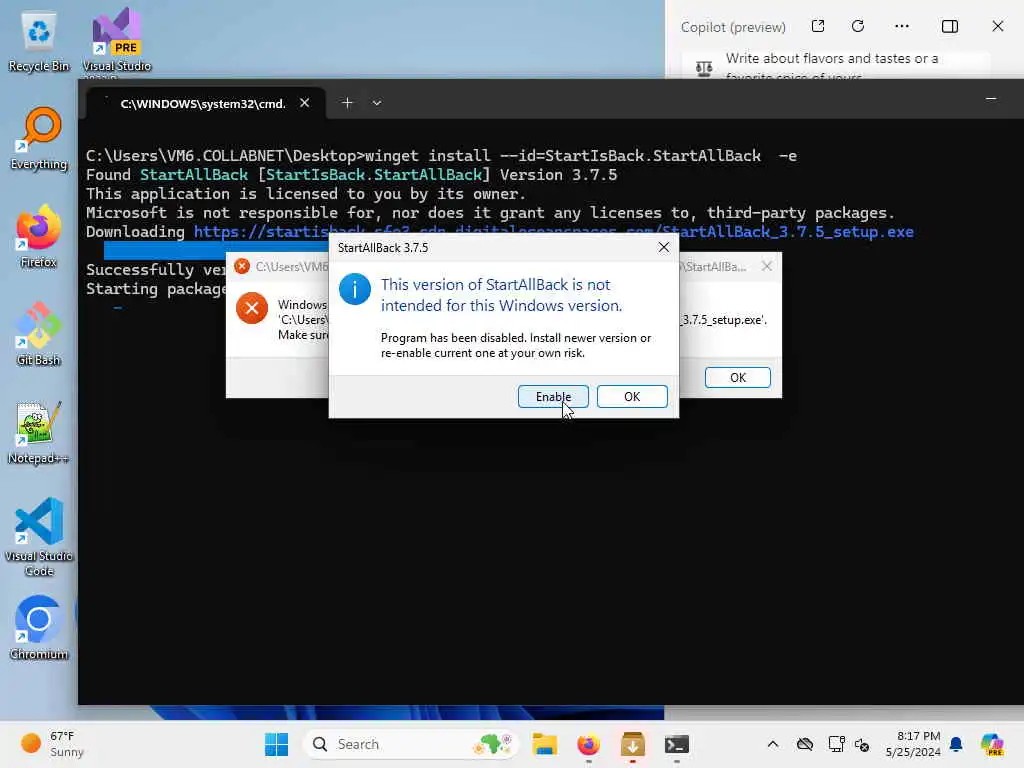The width and height of the screenshot is (1024, 768).
Task: Open the weather widget showing 67°F Sunny
Action: tap(52, 744)
